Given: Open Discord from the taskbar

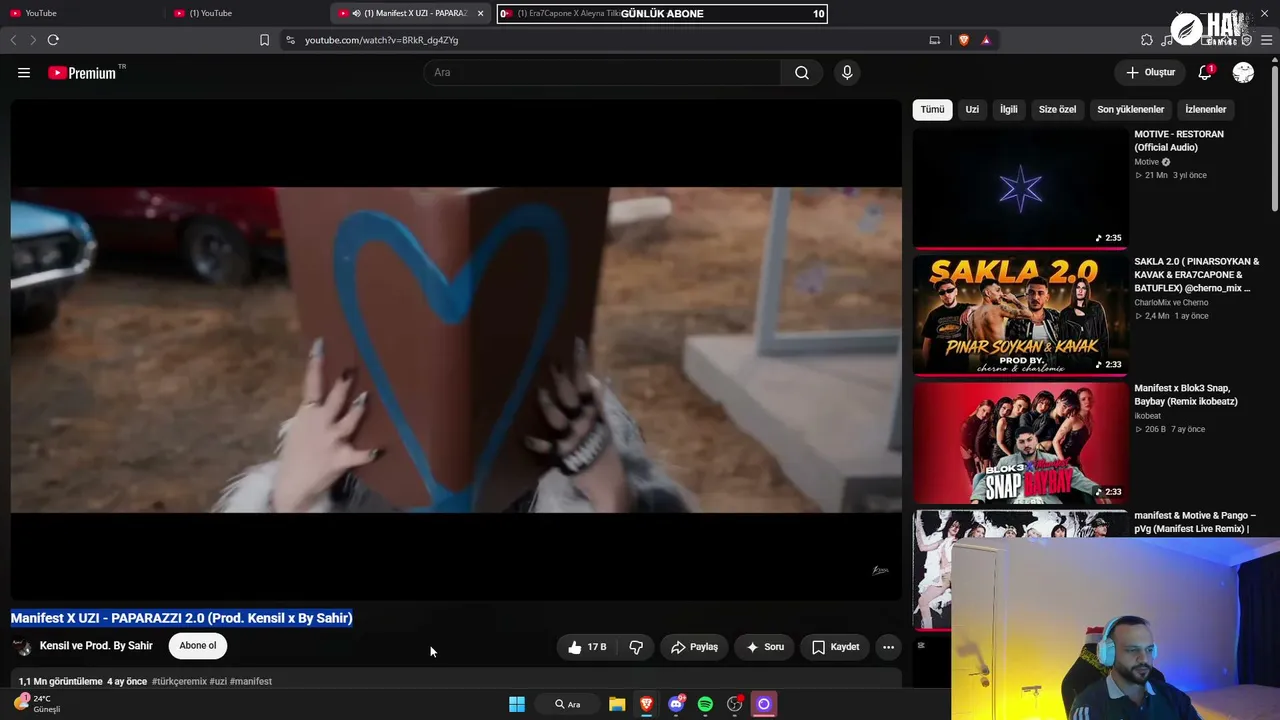Looking at the screenshot, I should (x=676, y=704).
